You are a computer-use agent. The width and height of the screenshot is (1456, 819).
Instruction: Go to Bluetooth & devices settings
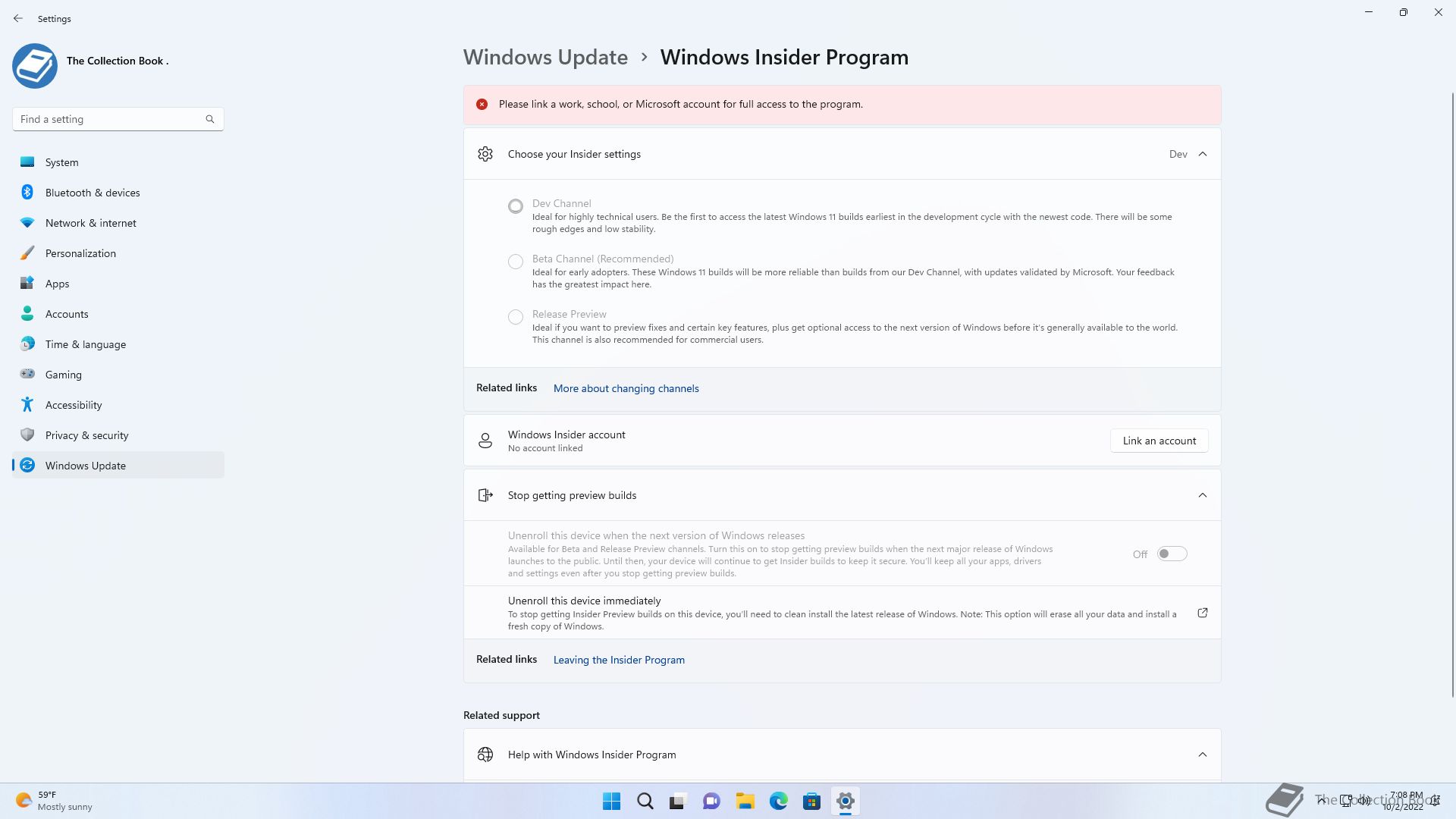118,193
